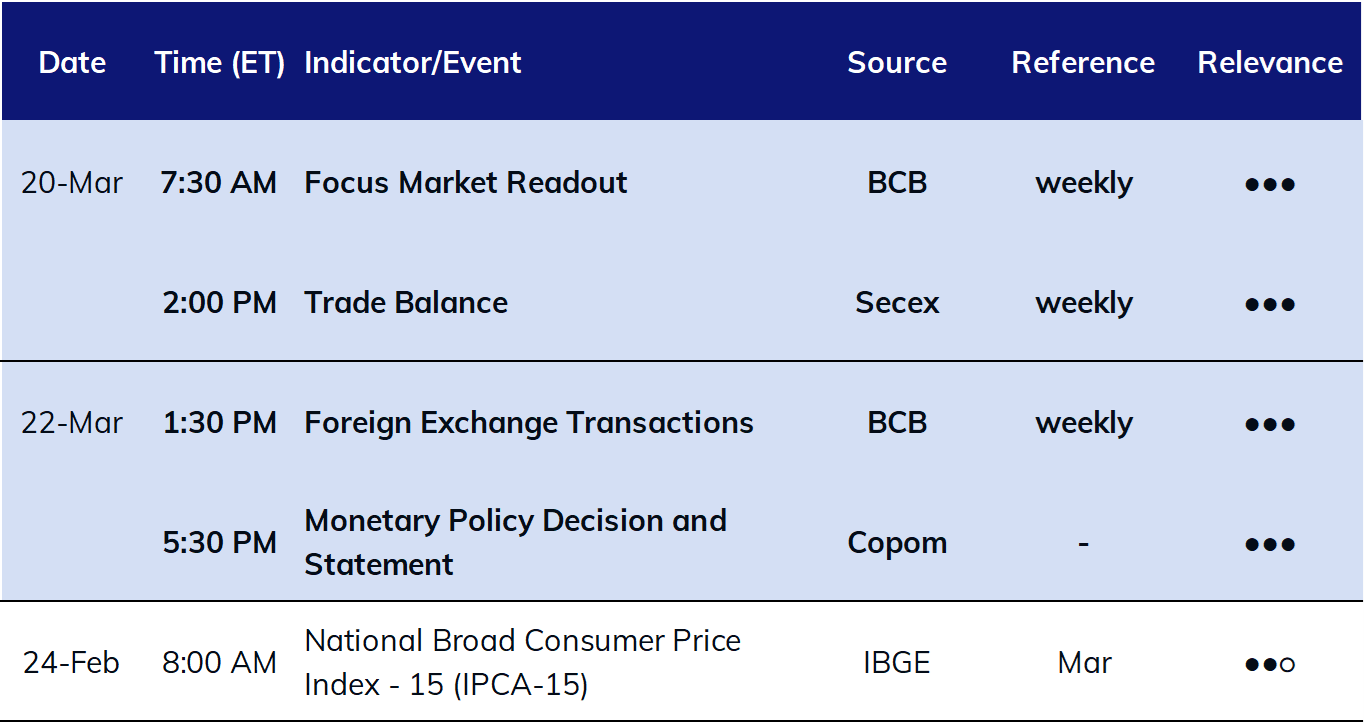Click the 20-Mar date cell
1364x725 pixels.
pos(72,182)
